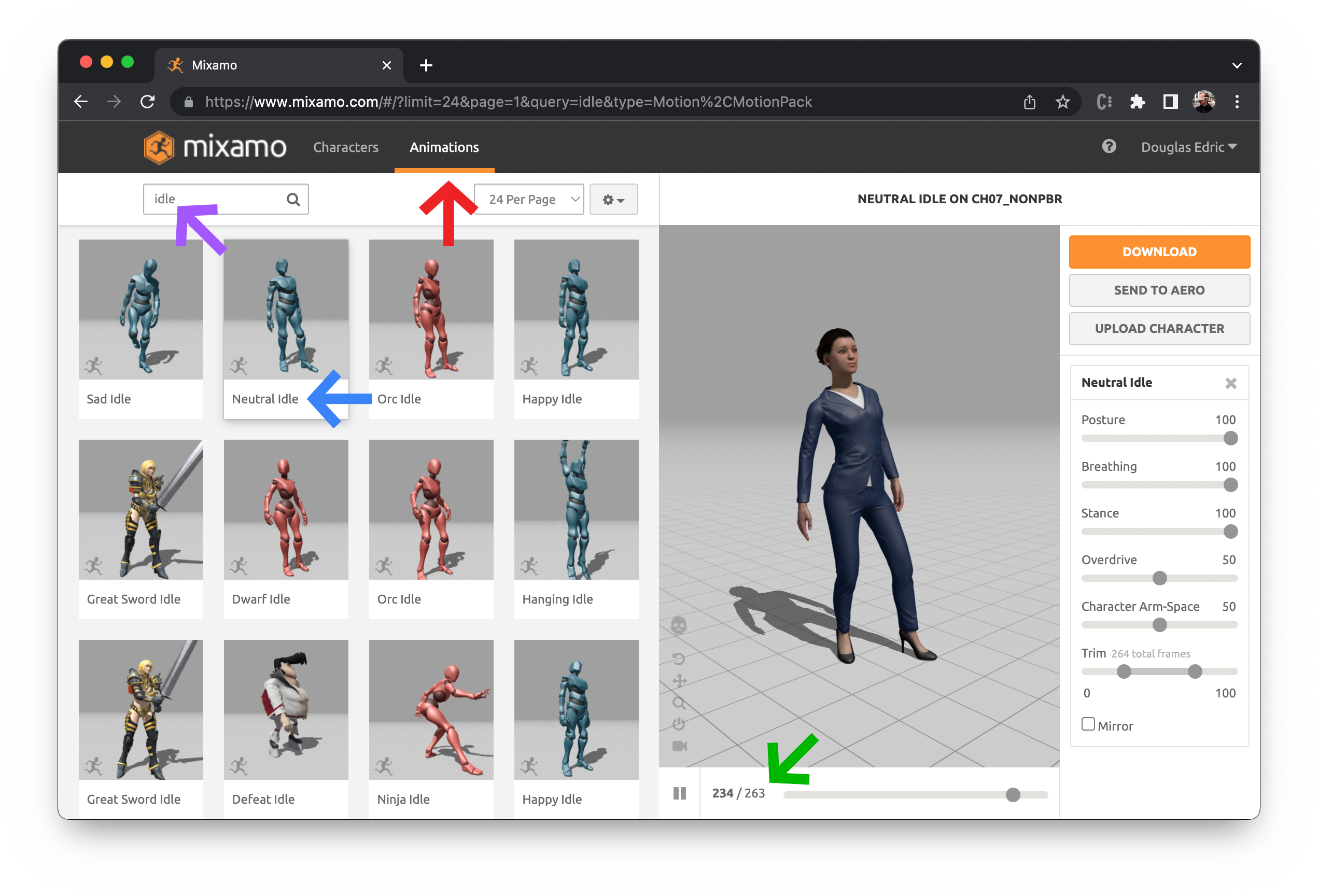Click the search magnifier icon in search box
This screenshot has width=1318, height=896.
click(x=292, y=199)
